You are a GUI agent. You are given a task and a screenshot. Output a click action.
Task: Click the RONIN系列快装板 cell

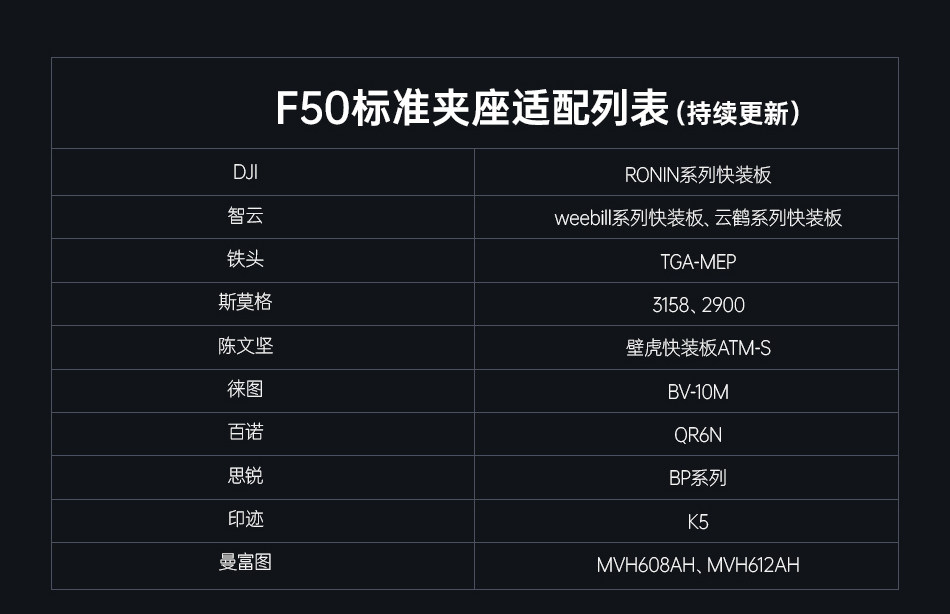698,174
